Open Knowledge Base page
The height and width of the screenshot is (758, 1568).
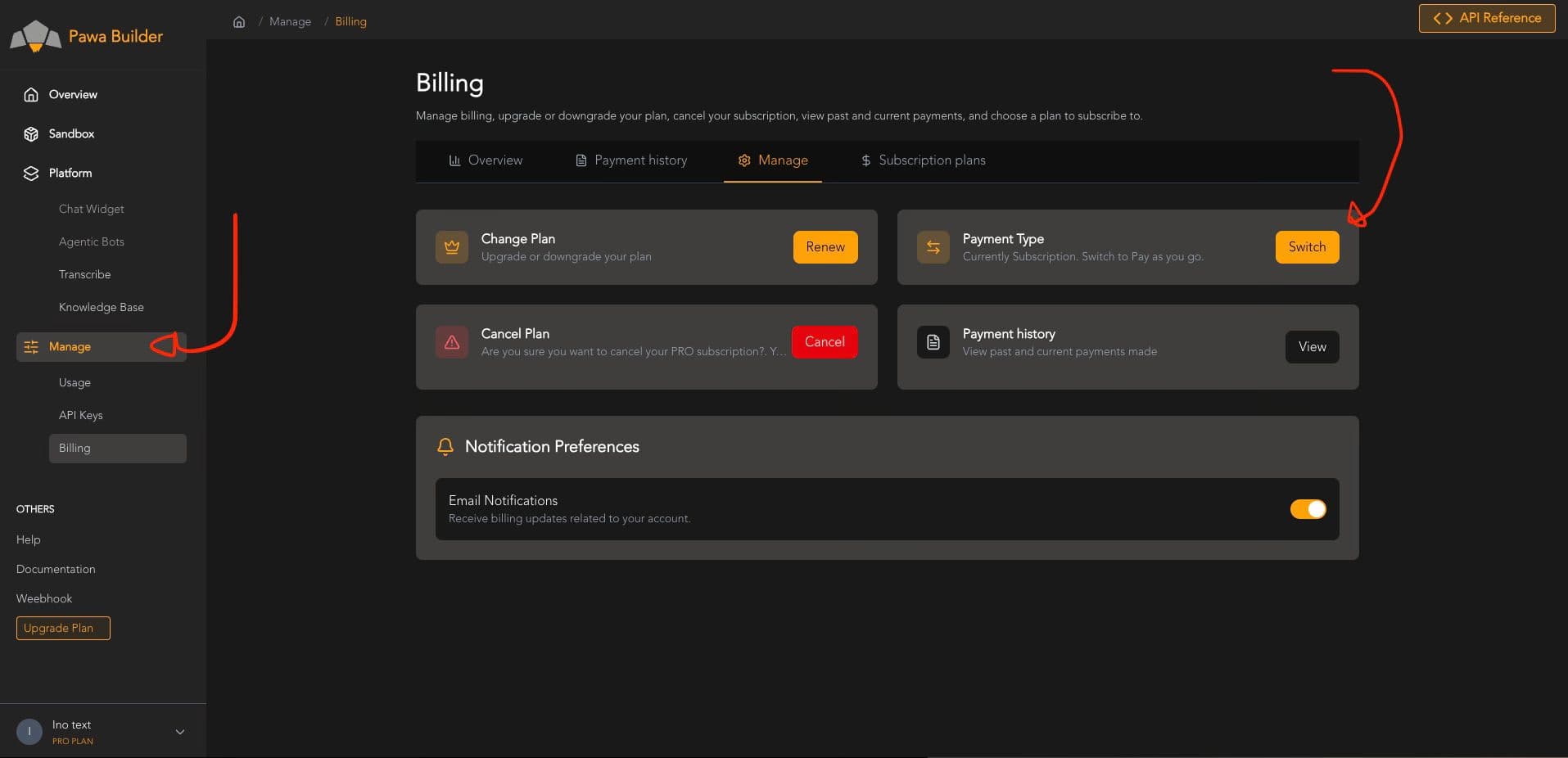pos(102,307)
